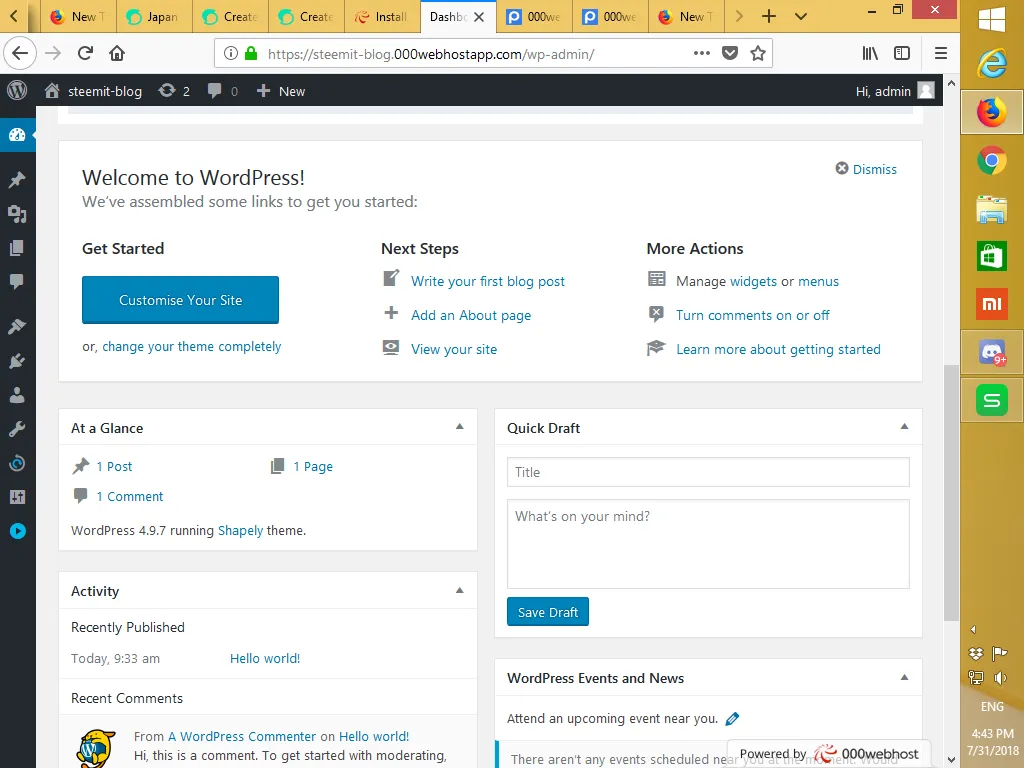View site information icon in URL bar
Viewport: 1024px width, 768px height.
[x=231, y=53]
